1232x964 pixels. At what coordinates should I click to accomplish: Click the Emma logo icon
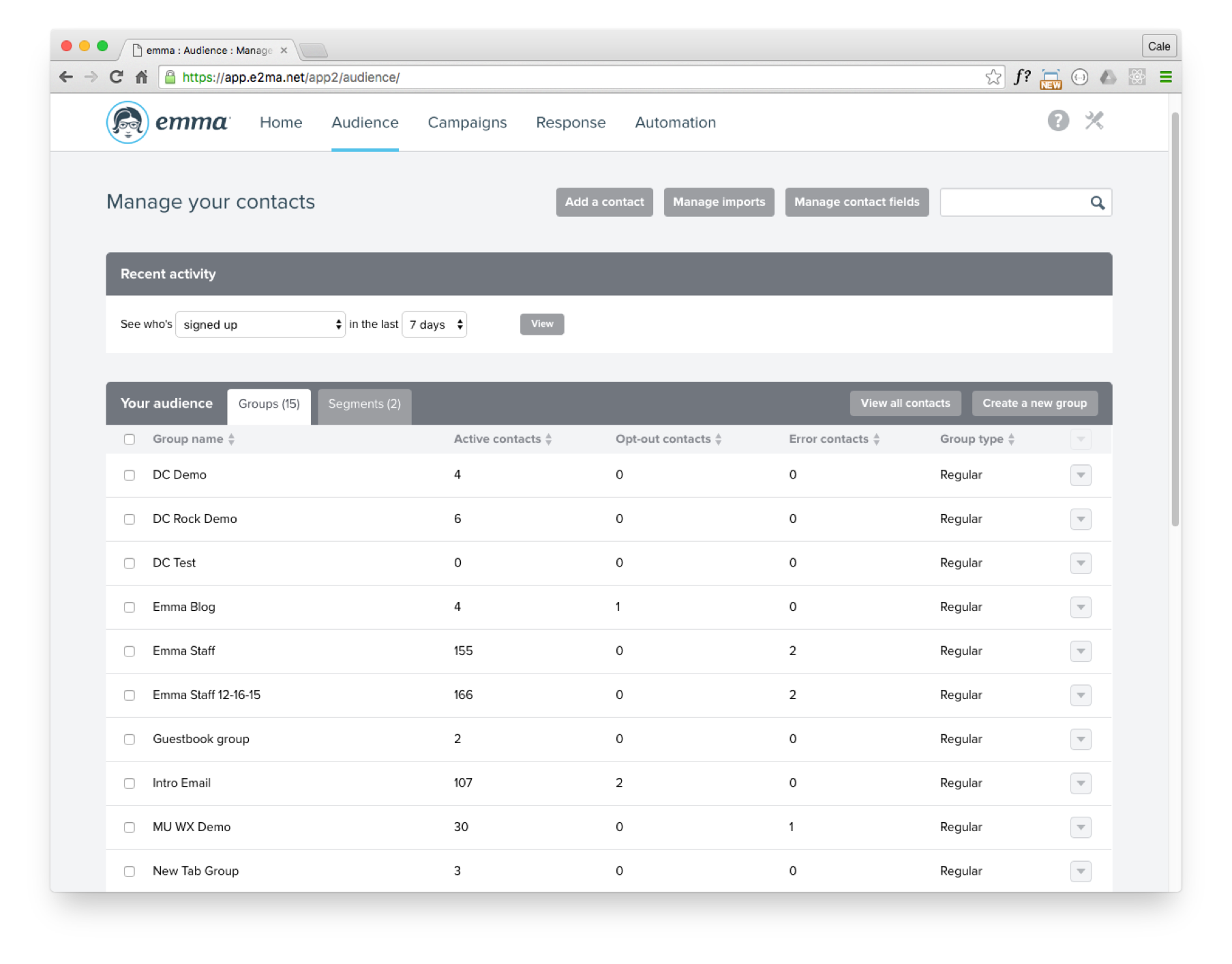127,123
